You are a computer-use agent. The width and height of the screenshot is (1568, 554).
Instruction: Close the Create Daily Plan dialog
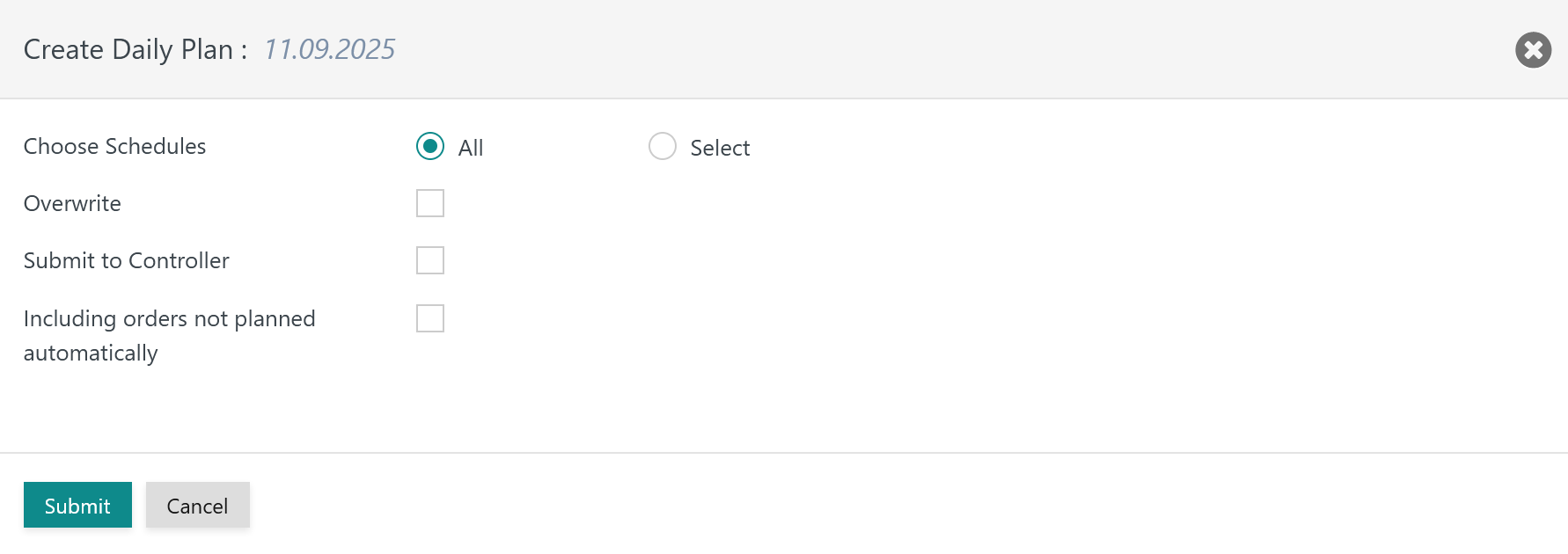pyautogui.click(x=1533, y=50)
